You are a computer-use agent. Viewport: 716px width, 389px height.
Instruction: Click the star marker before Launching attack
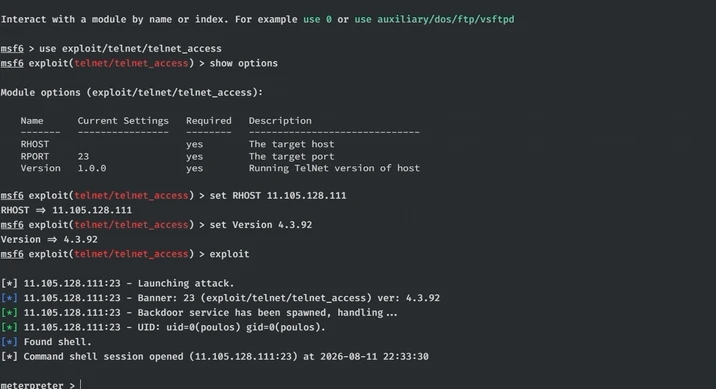(9, 284)
